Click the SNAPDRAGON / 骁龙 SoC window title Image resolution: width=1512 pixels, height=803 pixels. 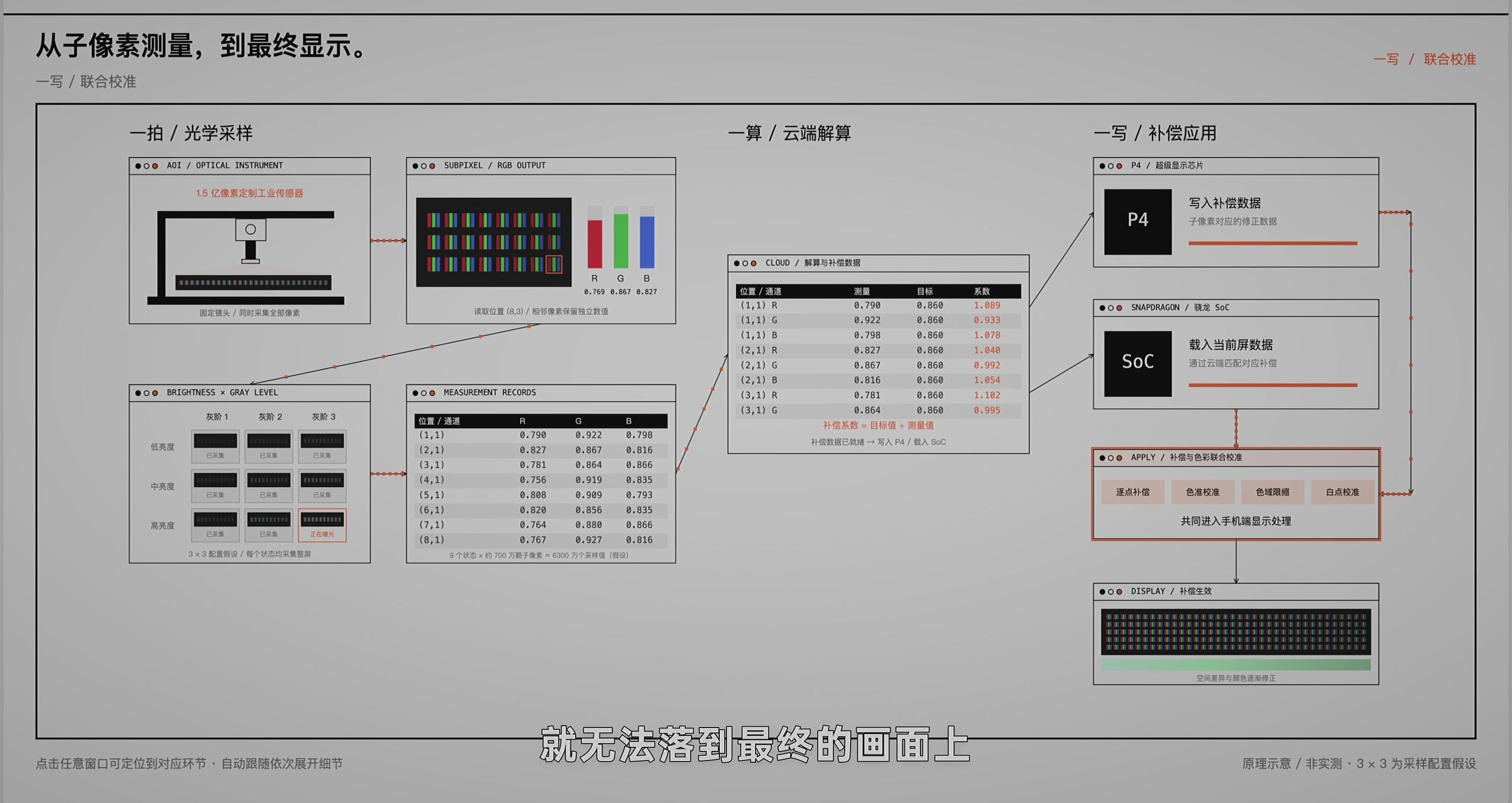(1179, 307)
